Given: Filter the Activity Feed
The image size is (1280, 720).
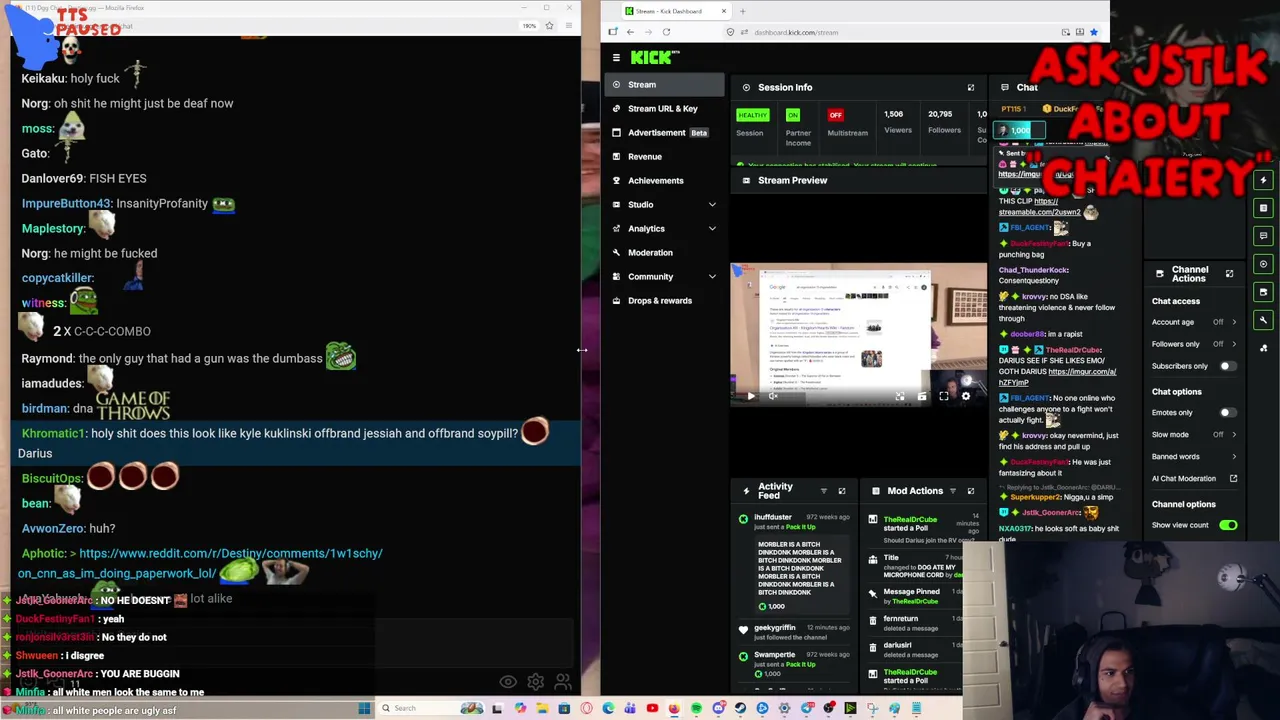Looking at the screenshot, I should pyautogui.click(x=823, y=491).
